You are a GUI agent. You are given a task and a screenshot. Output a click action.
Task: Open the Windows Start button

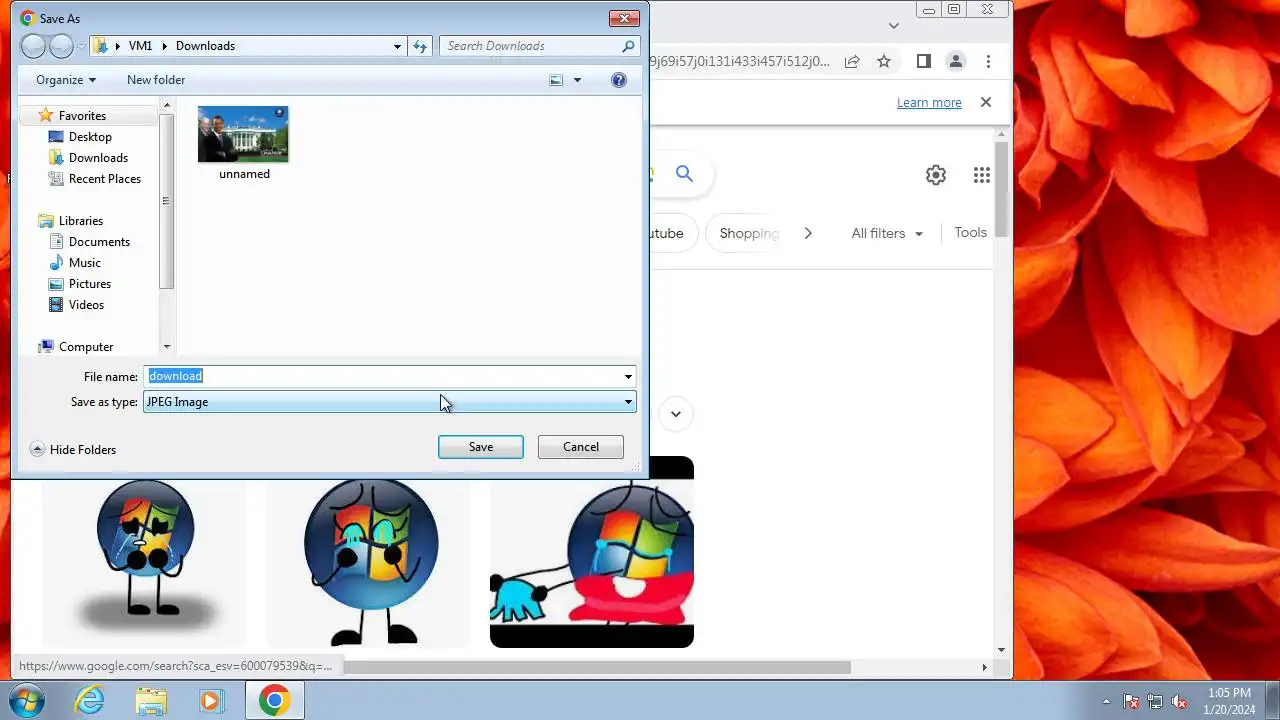[25, 700]
